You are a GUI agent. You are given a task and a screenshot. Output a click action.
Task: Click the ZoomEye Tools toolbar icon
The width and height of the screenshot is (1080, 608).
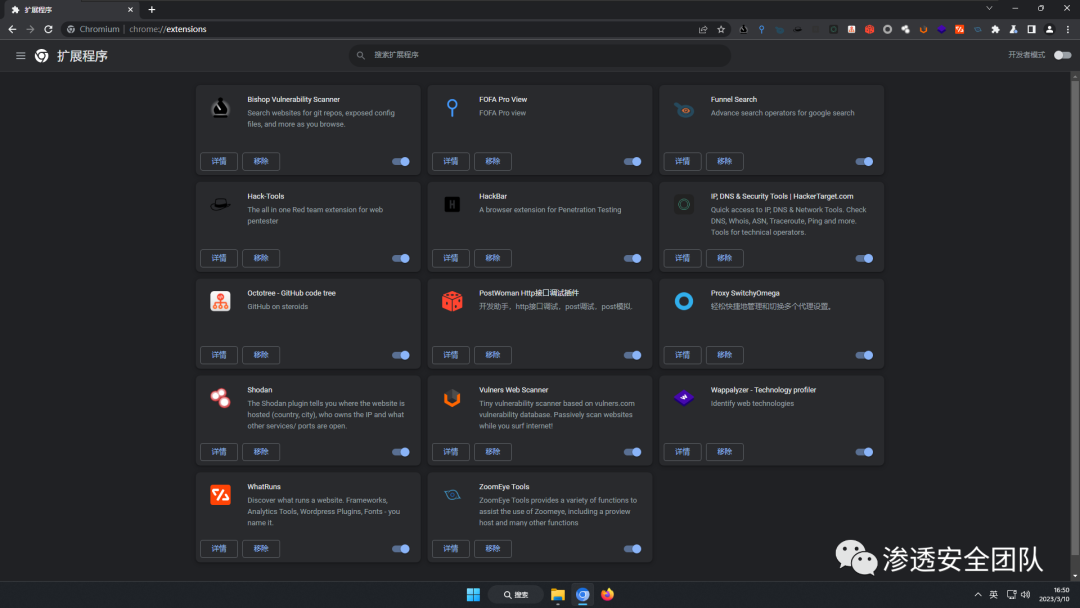tap(977, 30)
